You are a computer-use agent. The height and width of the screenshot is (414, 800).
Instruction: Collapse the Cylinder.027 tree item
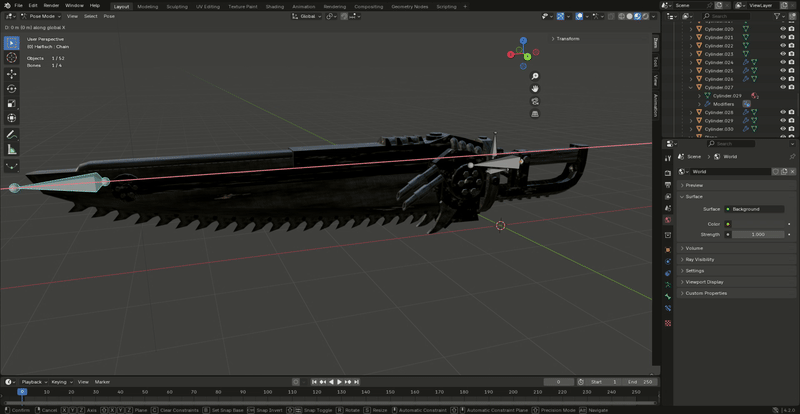pyautogui.click(x=693, y=87)
